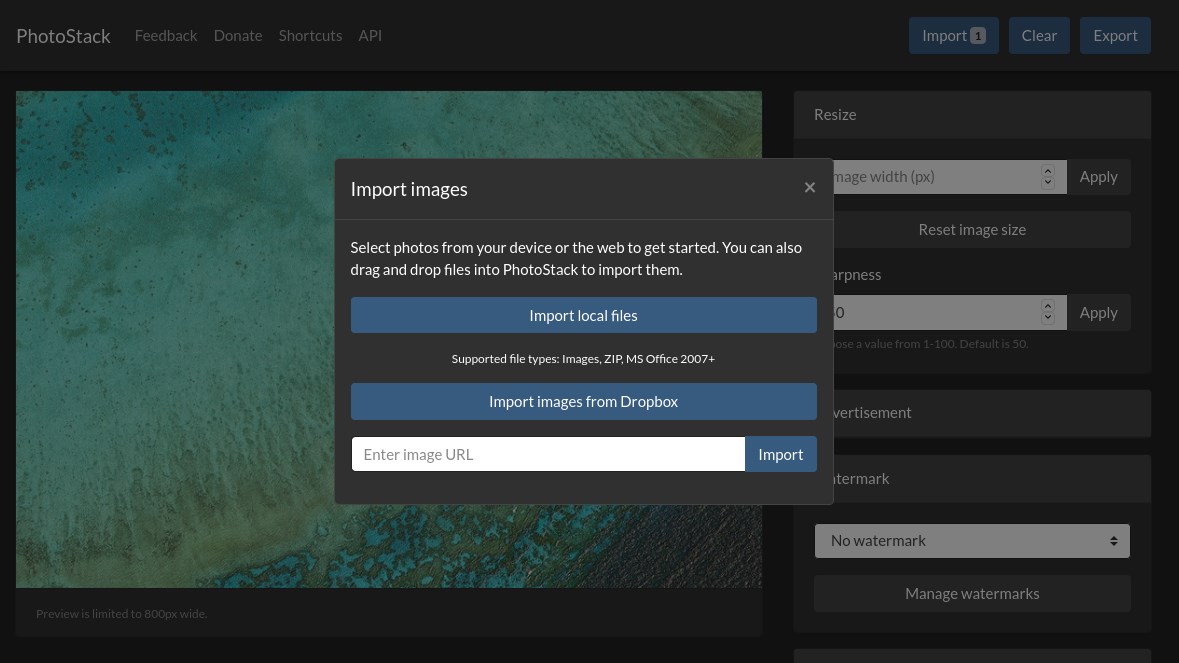Click Manage watermarks button
Screen dimensions: 1179x663
(x=971, y=594)
